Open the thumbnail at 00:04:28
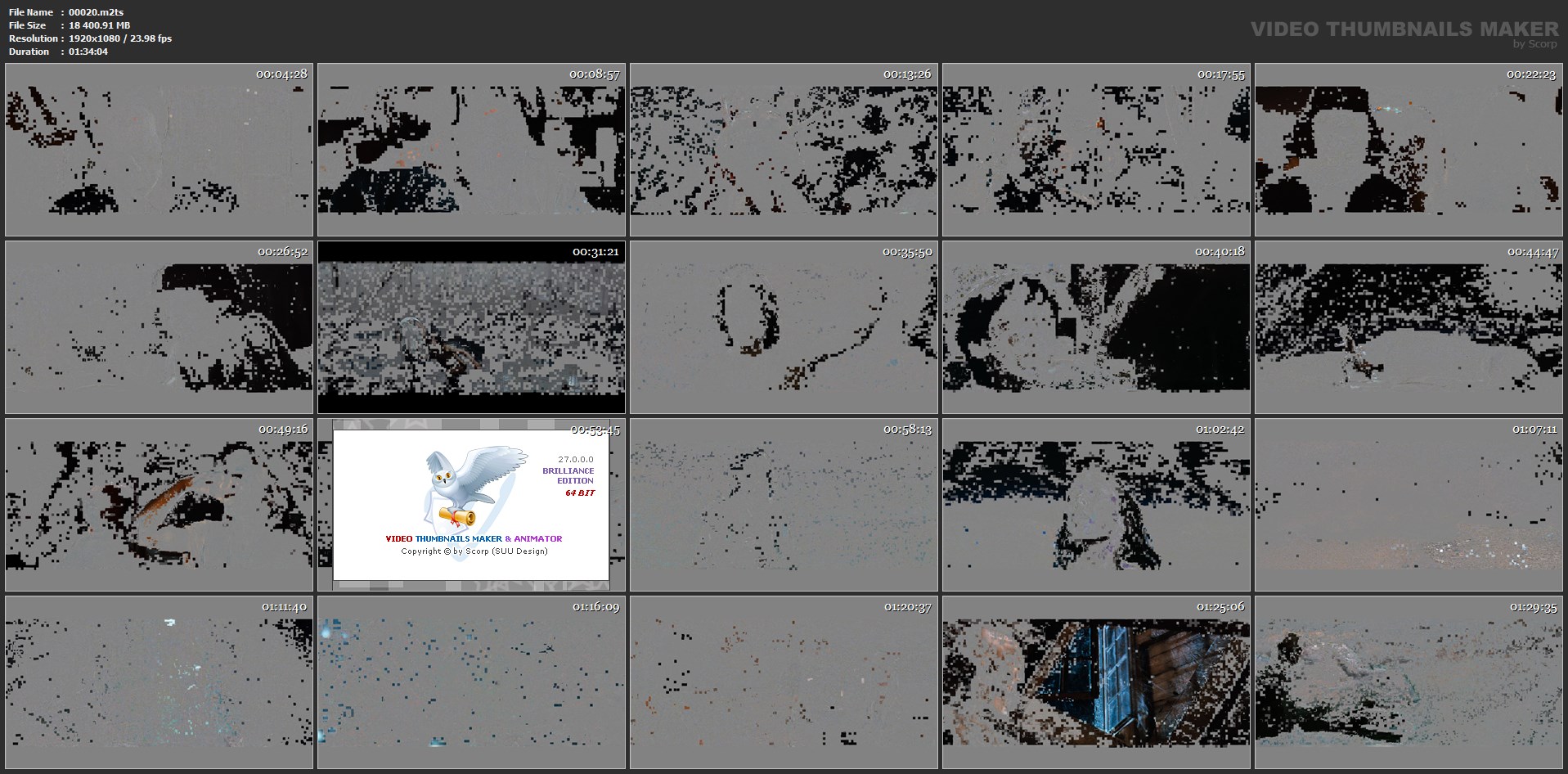This screenshot has width=1568, height=774. point(159,151)
